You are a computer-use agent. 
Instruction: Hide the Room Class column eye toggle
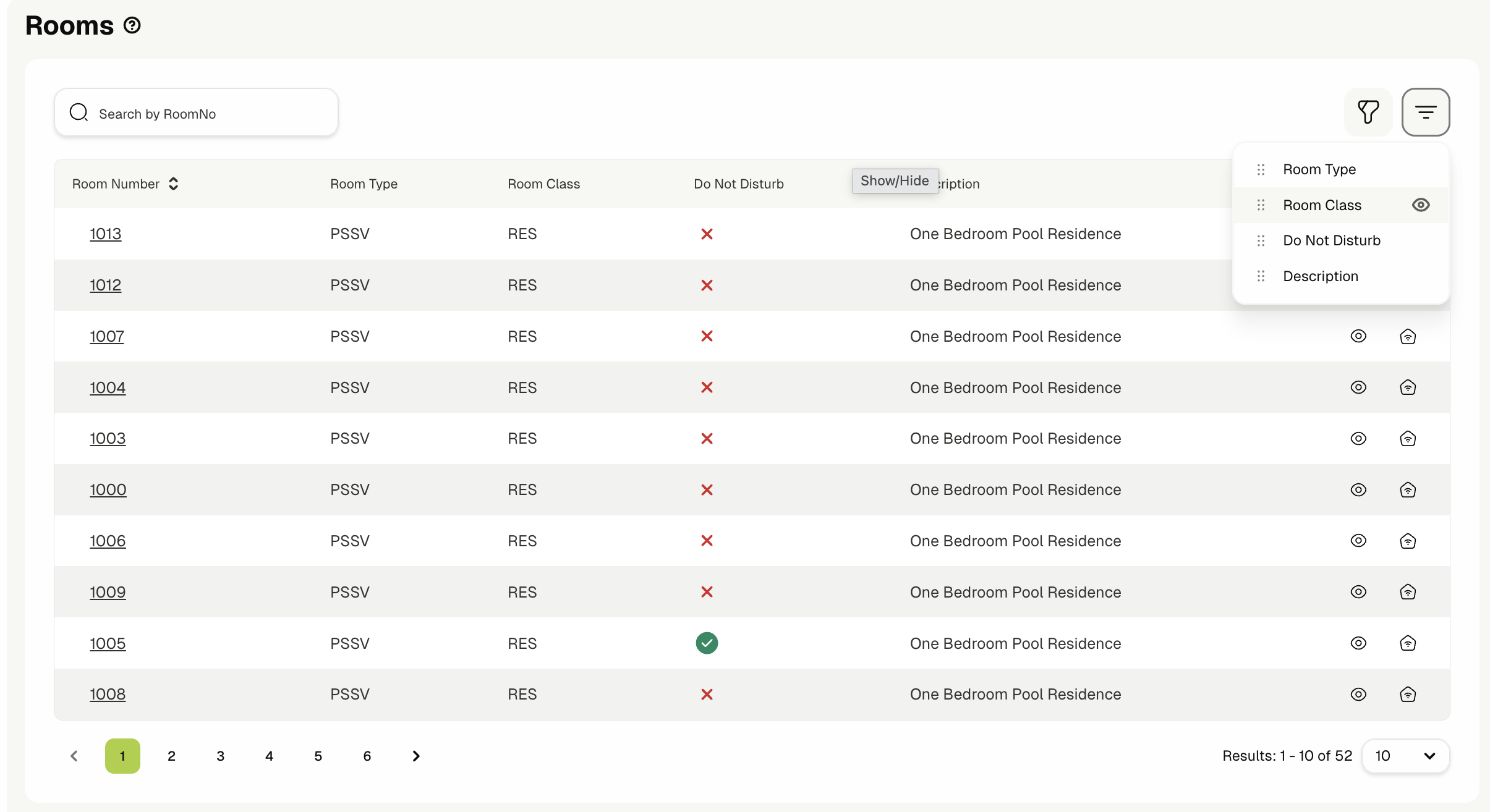pyautogui.click(x=1421, y=205)
